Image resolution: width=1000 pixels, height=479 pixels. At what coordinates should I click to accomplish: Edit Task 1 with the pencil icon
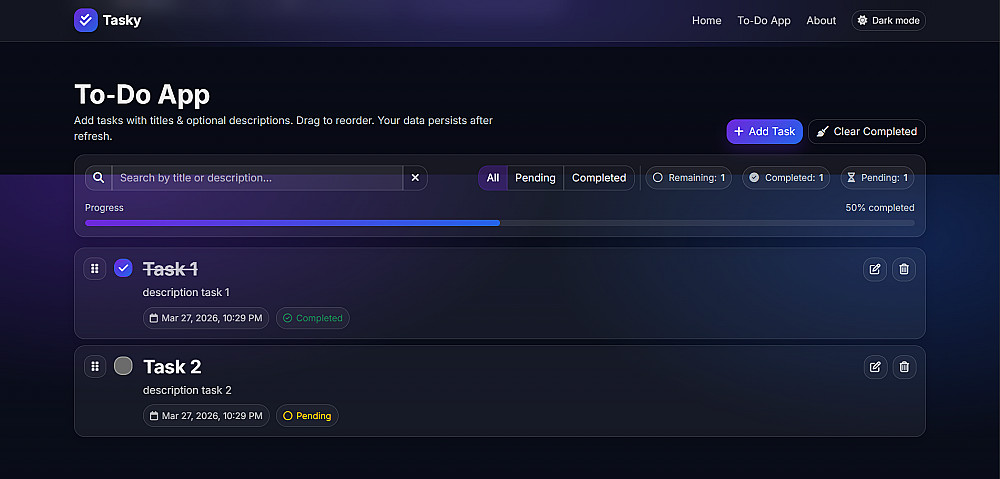click(875, 269)
